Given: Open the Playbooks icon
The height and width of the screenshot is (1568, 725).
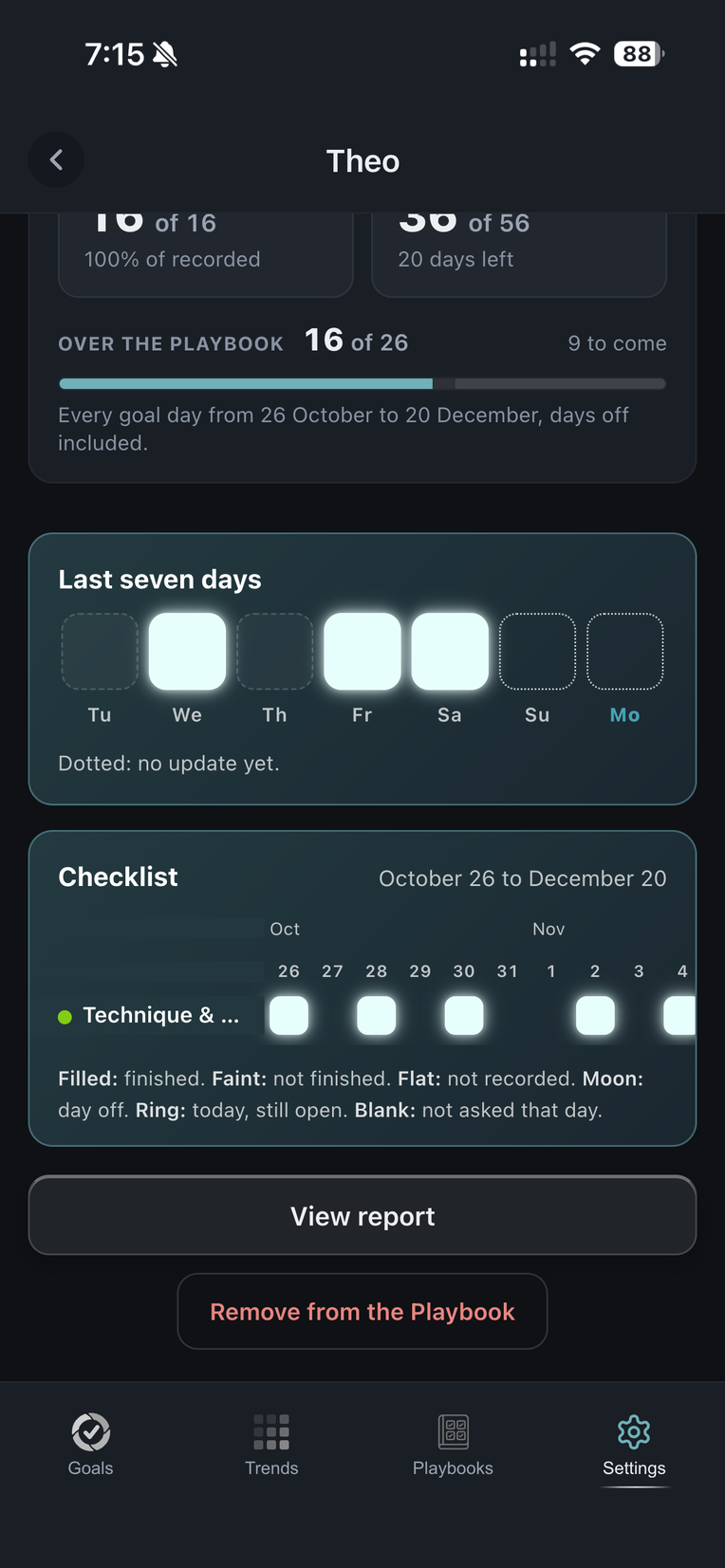Looking at the screenshot, I should [454, 1431].
